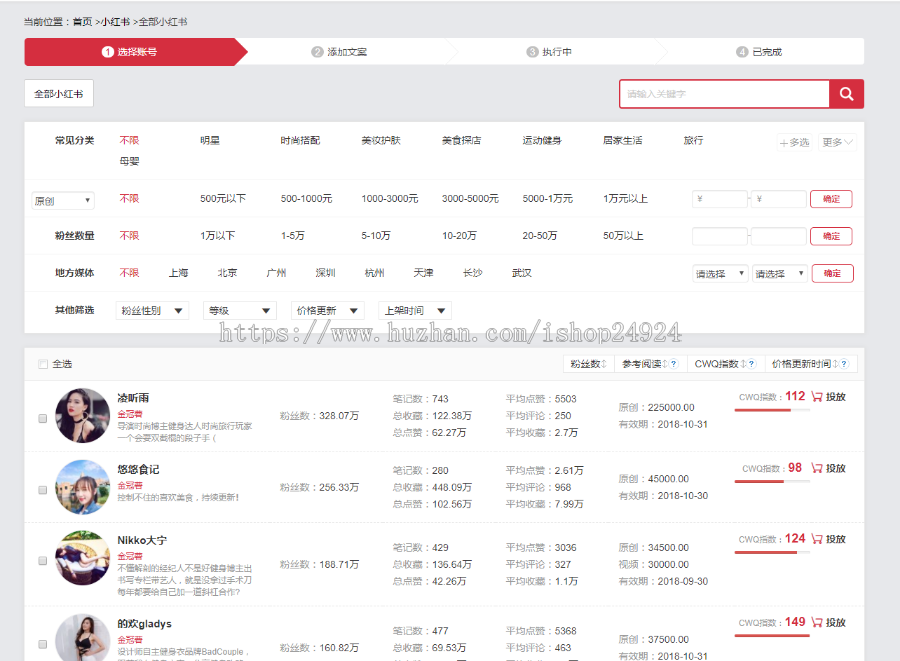Viewport: 900px width, 661px height.
Task: Open the 的欢gladys account name
Action: pyautogui.click(x=145, y=624)
